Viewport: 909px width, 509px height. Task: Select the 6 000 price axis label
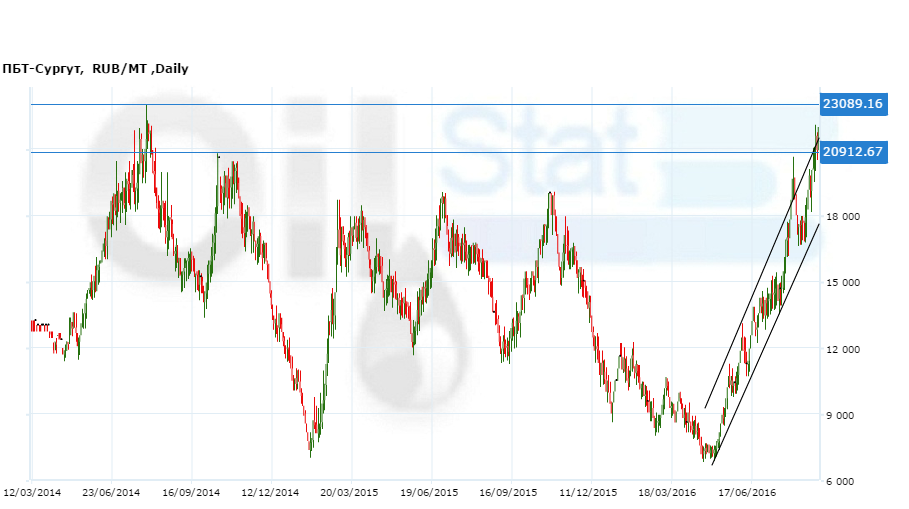[x=847, y=481]
